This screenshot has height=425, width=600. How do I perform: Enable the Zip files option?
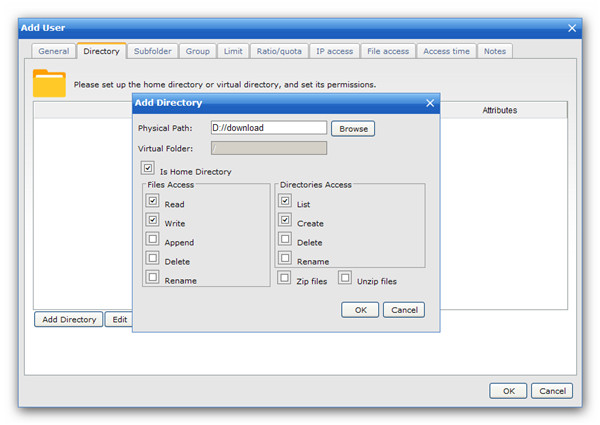[x=285, y=279]
